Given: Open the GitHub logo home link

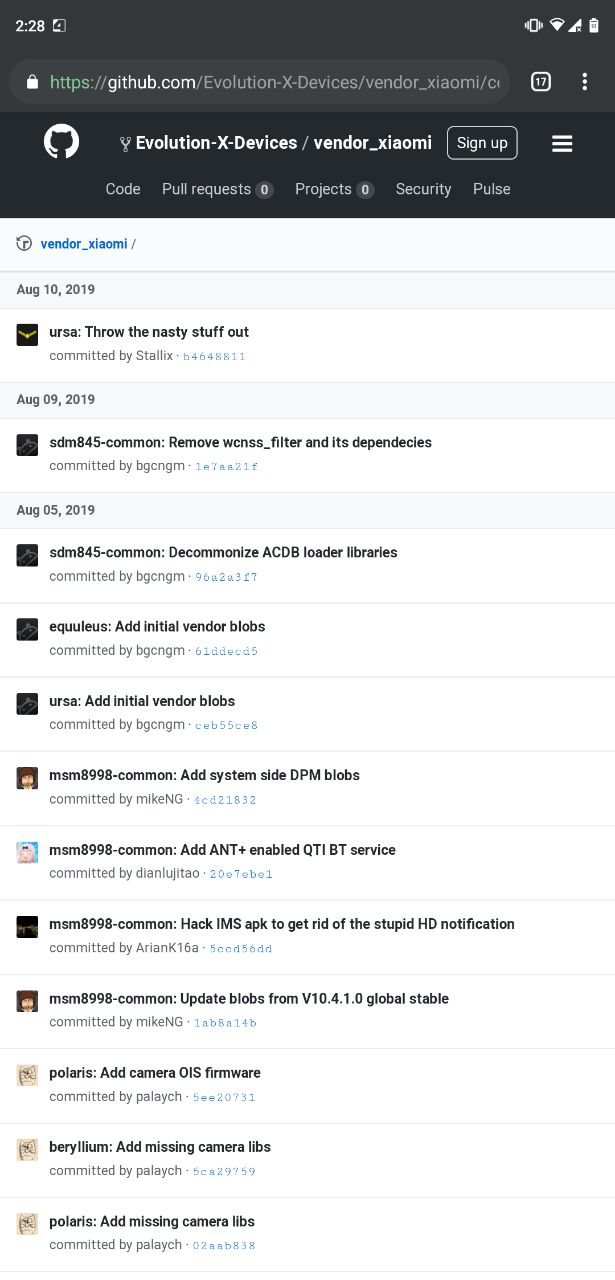Looking at the screenshot, I should coord(61,142).
